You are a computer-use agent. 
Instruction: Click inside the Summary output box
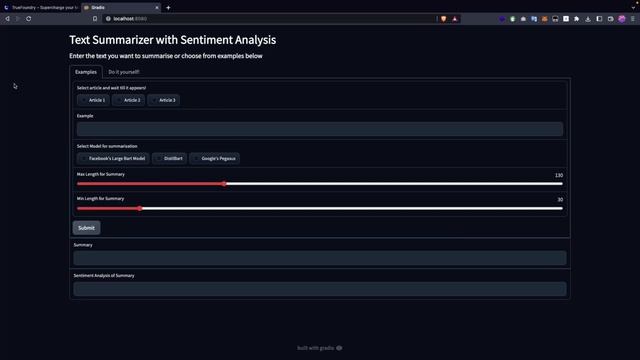pos(320,258)
